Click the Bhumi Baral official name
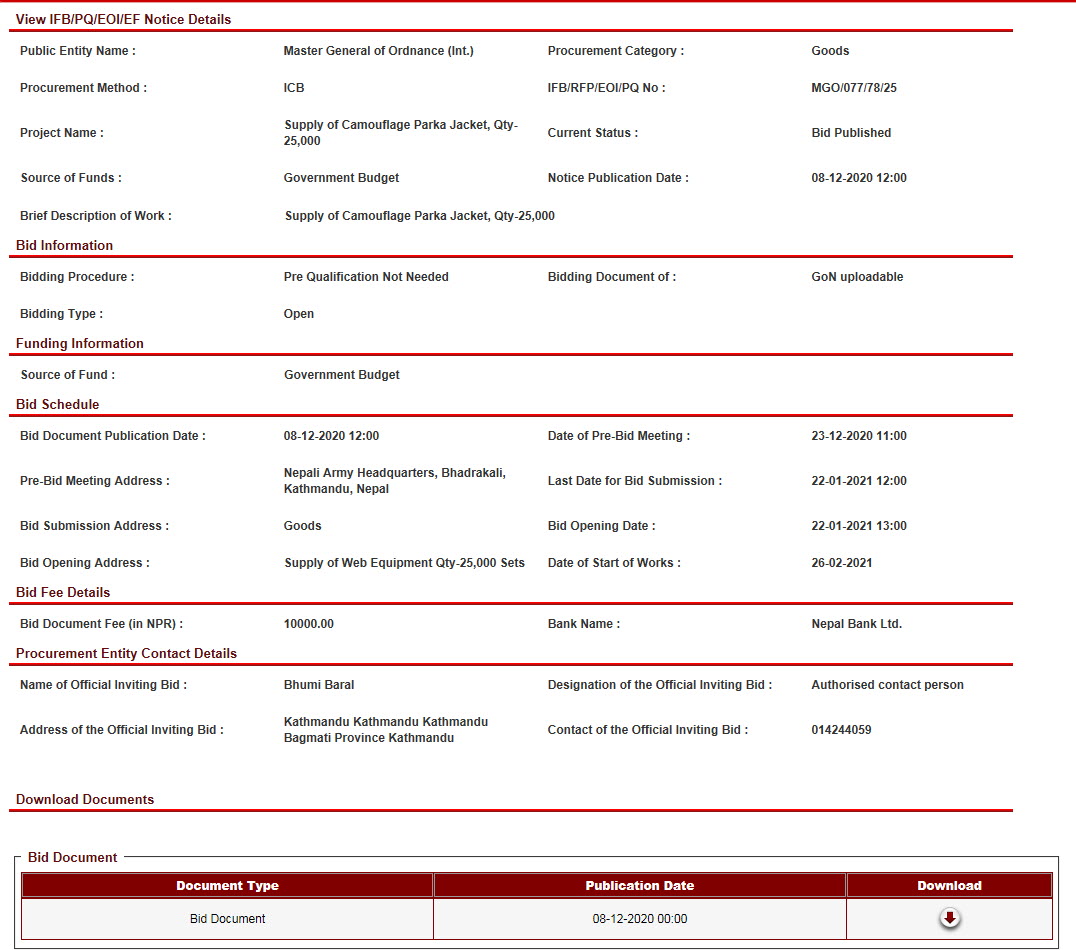1076x950 pixels. (x=318, y=685)
